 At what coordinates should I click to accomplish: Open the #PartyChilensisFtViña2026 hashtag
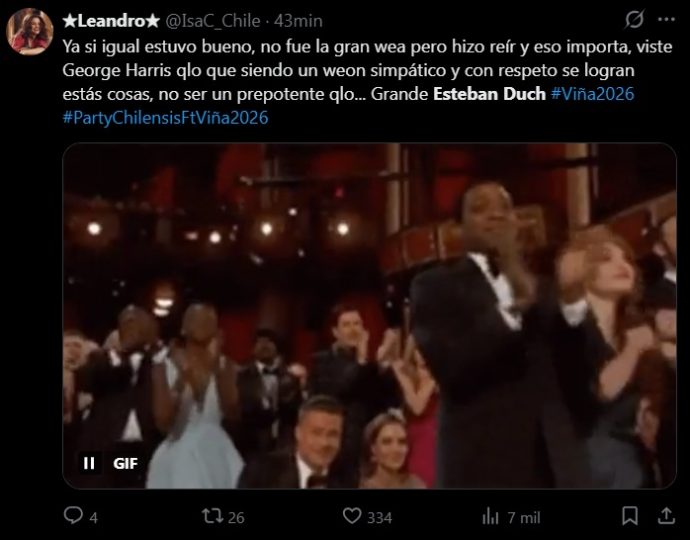pyautogui.click(x=165, y=118)
